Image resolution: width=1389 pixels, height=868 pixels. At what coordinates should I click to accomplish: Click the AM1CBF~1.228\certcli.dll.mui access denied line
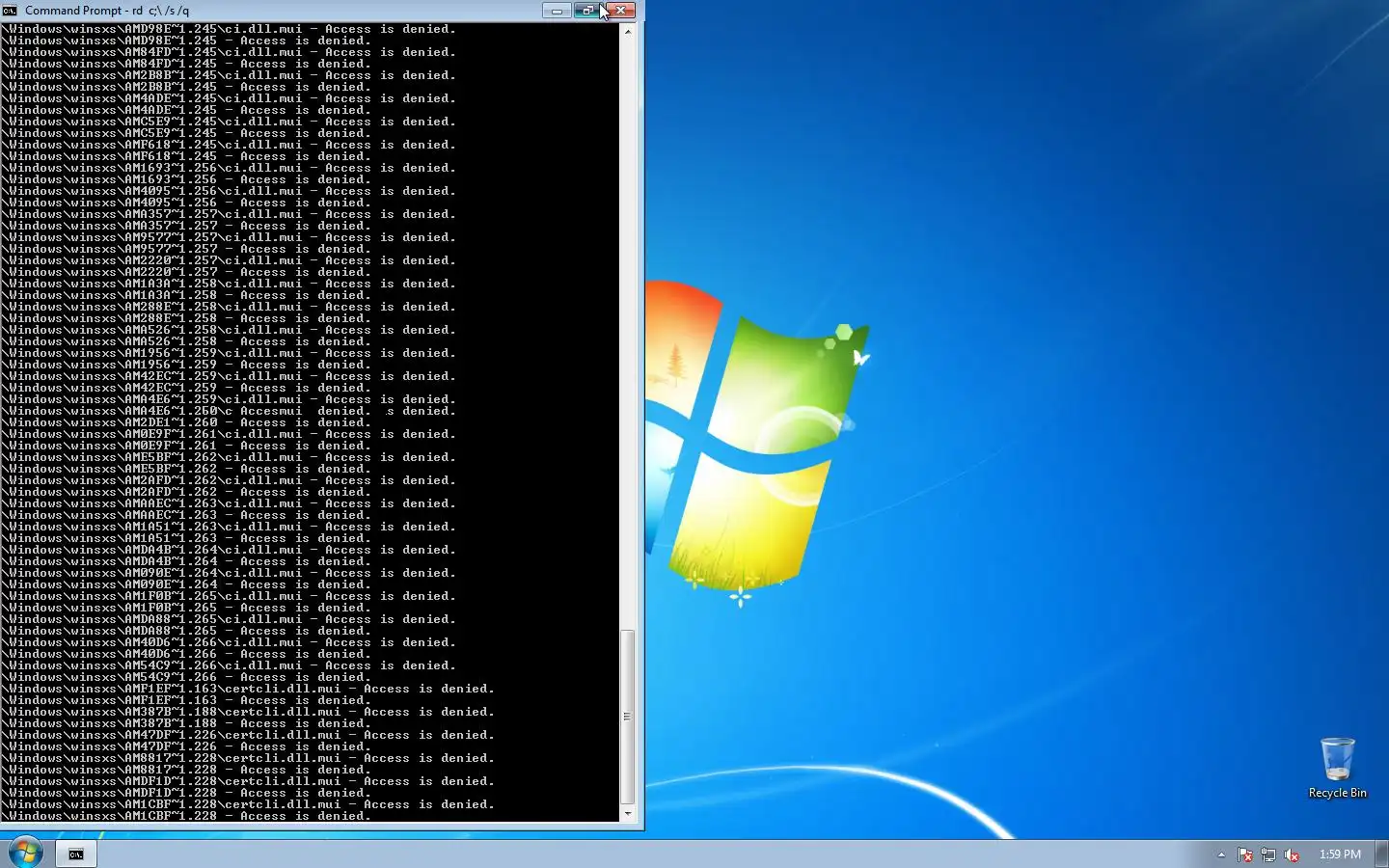[x=248, y=804]
